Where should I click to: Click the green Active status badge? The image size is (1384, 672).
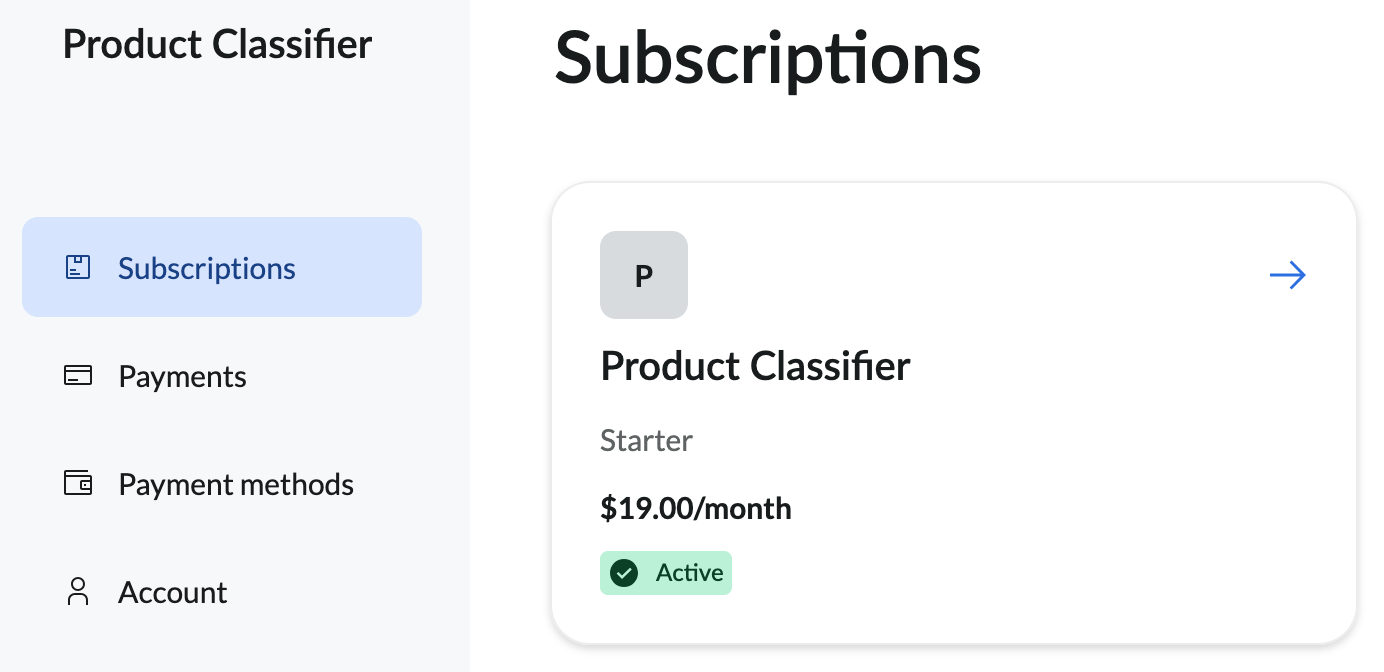point(665,572)
